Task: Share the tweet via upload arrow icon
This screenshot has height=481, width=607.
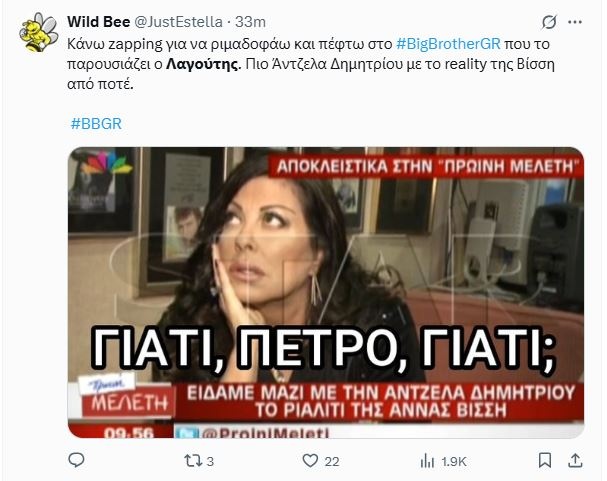Action: [x=575, y=460]
